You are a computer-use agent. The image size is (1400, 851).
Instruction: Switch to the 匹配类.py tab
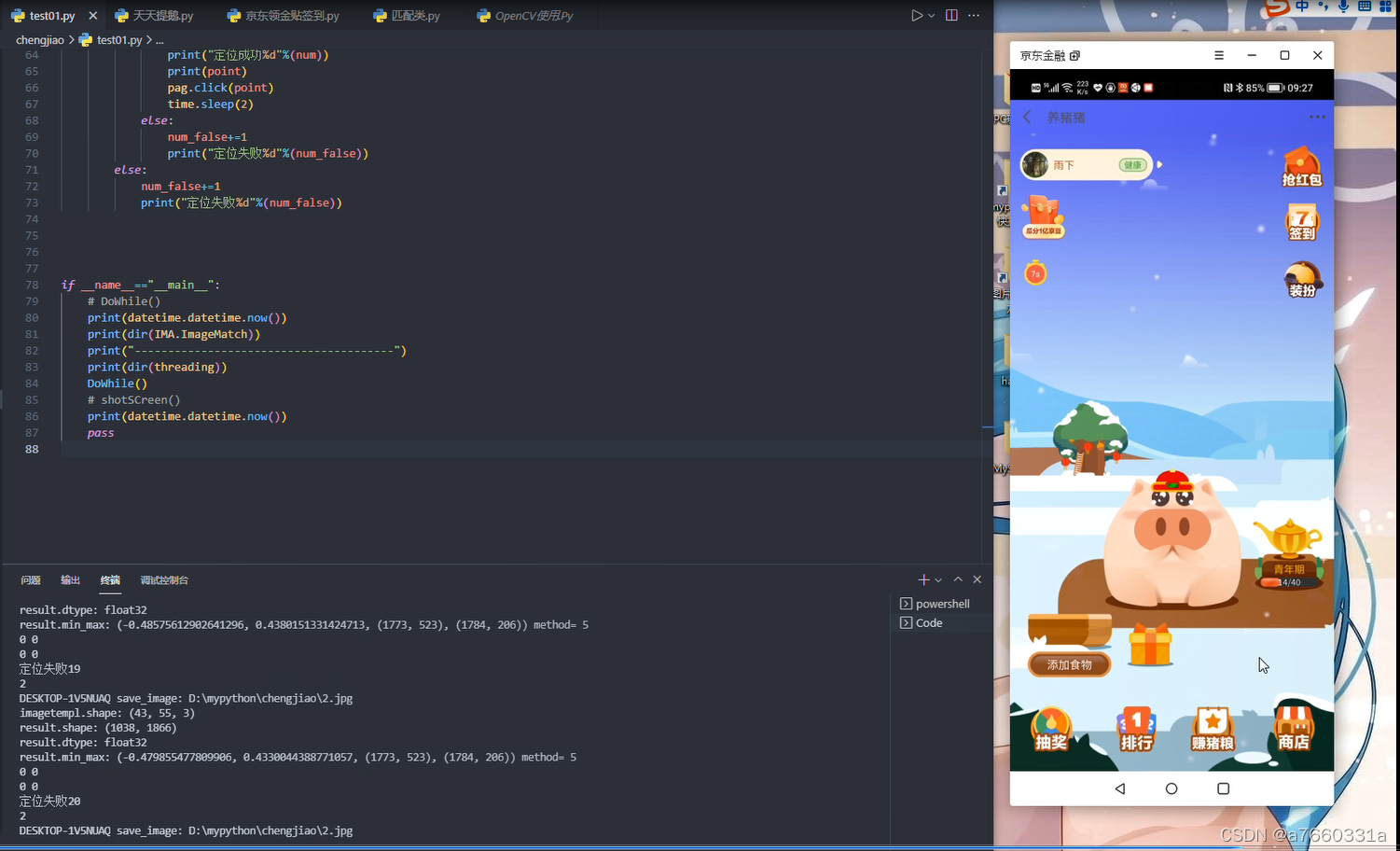pyautogui.click(x=407, y=16)
